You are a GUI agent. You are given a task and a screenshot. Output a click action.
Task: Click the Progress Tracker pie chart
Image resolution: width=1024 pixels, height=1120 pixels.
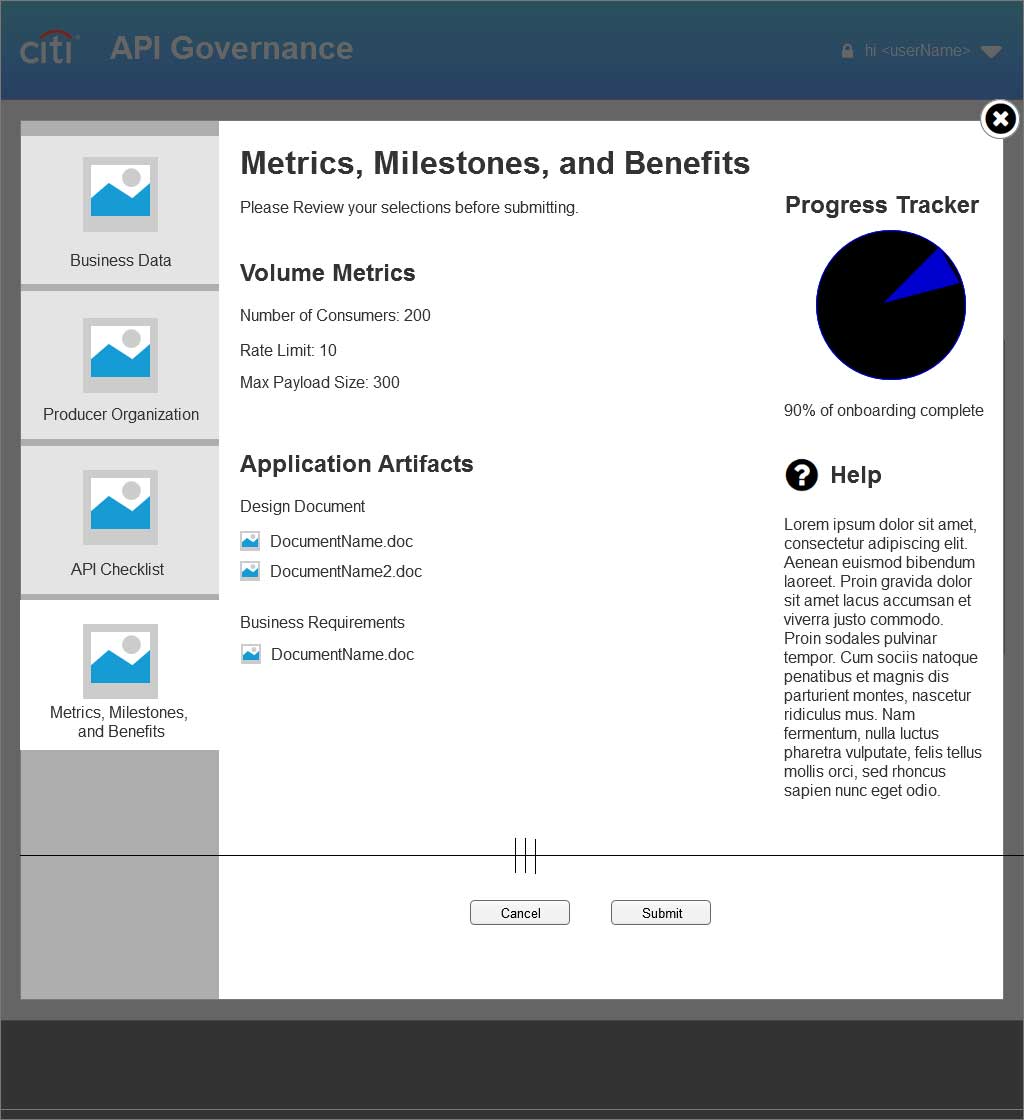click(x=880, y=320)
